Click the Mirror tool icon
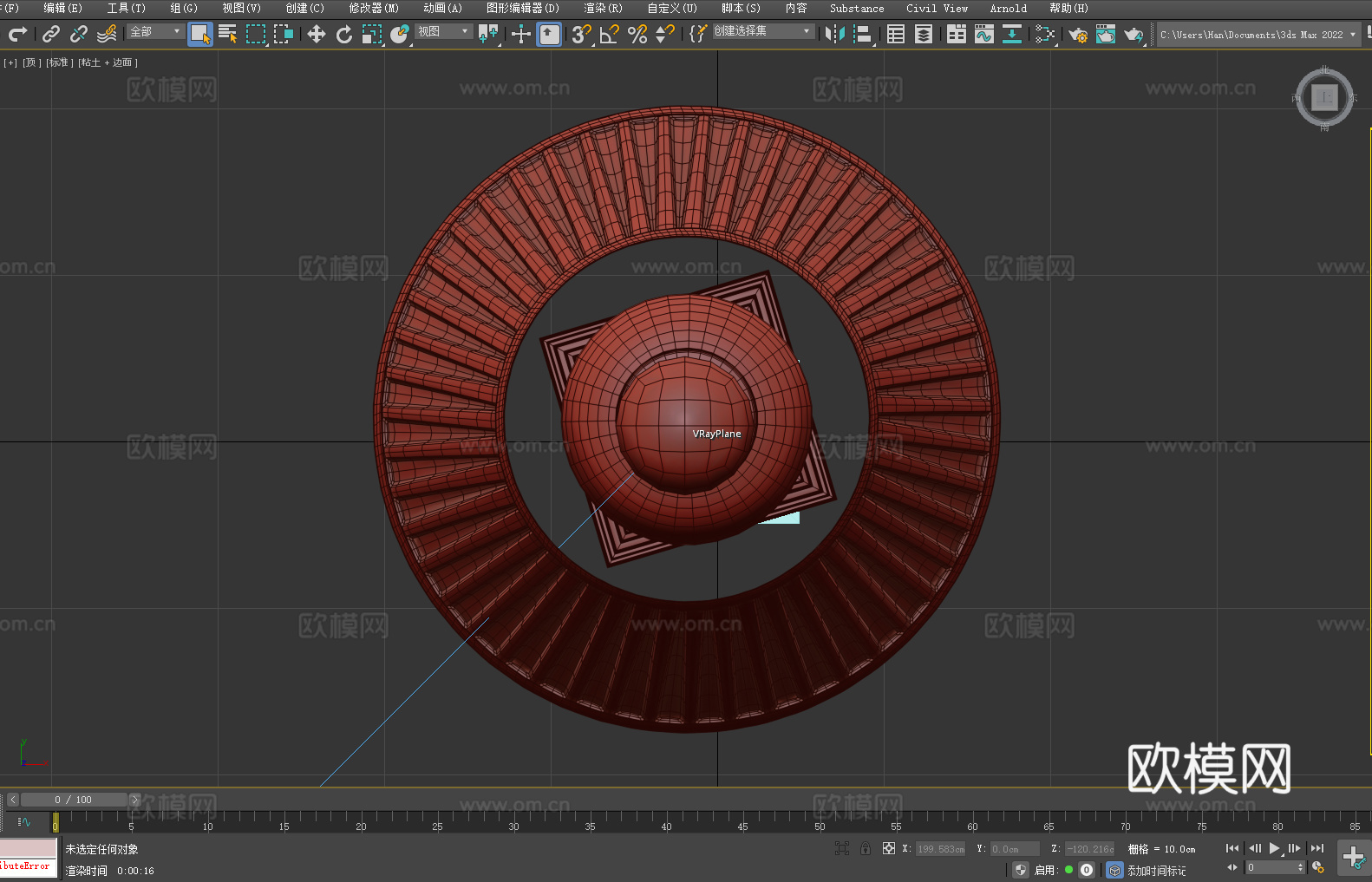Screen dimensions: 1372x882 [x=834, y=34]
